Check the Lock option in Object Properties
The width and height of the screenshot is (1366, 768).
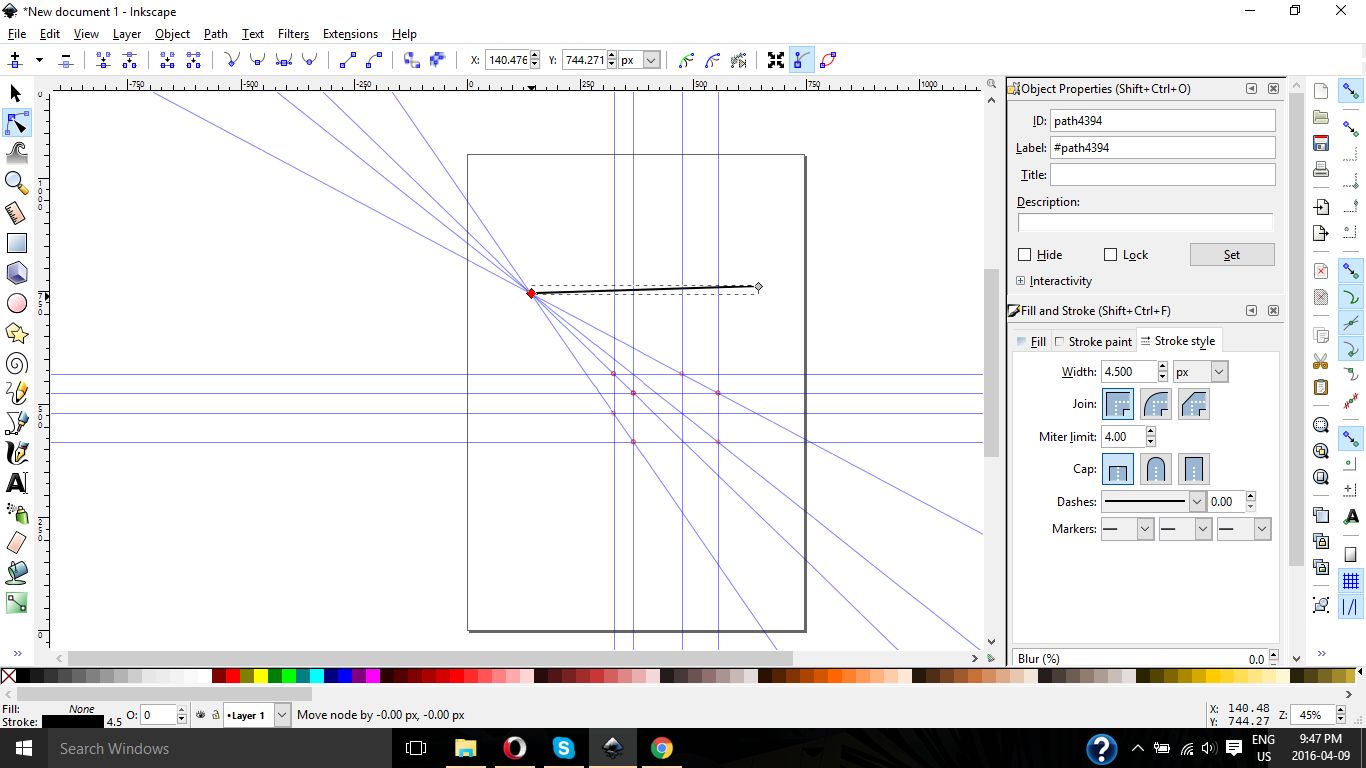coord(1111,254)
